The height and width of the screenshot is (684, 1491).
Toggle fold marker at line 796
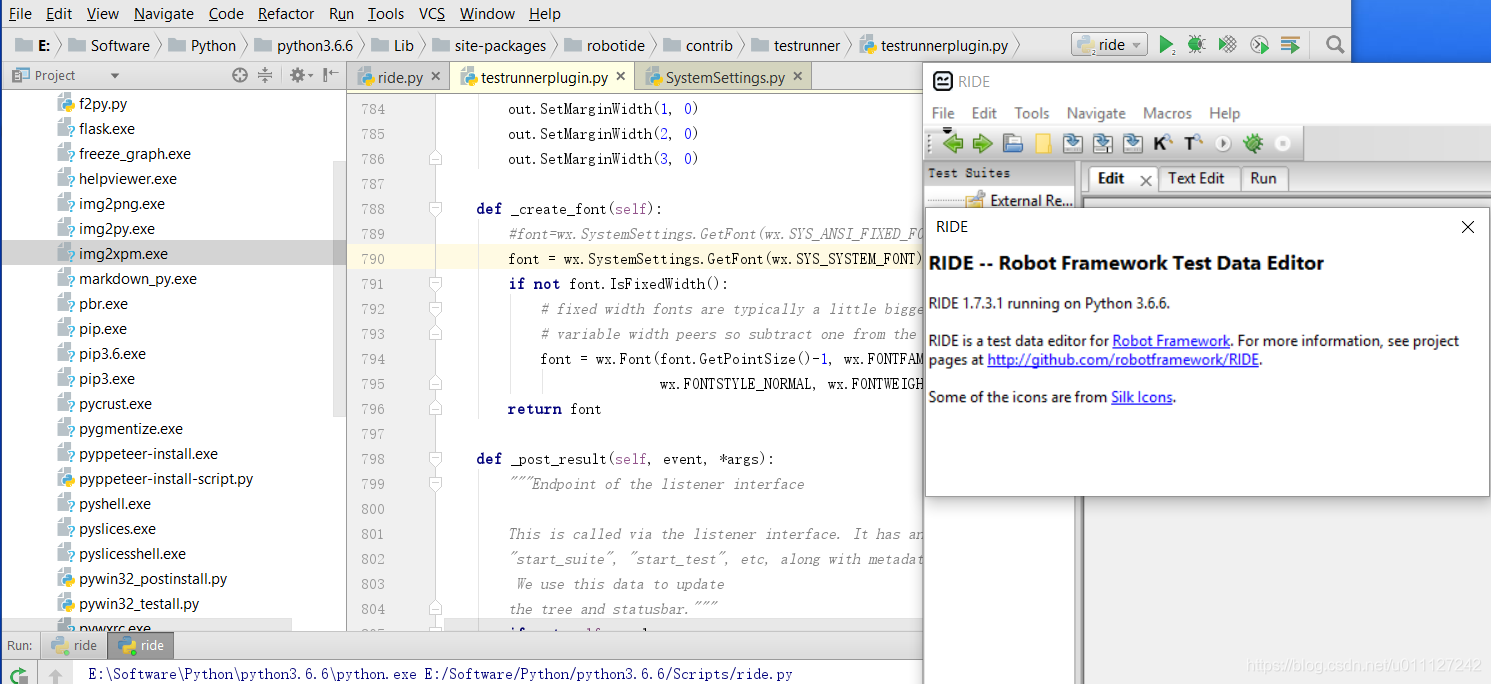point(435,409)
